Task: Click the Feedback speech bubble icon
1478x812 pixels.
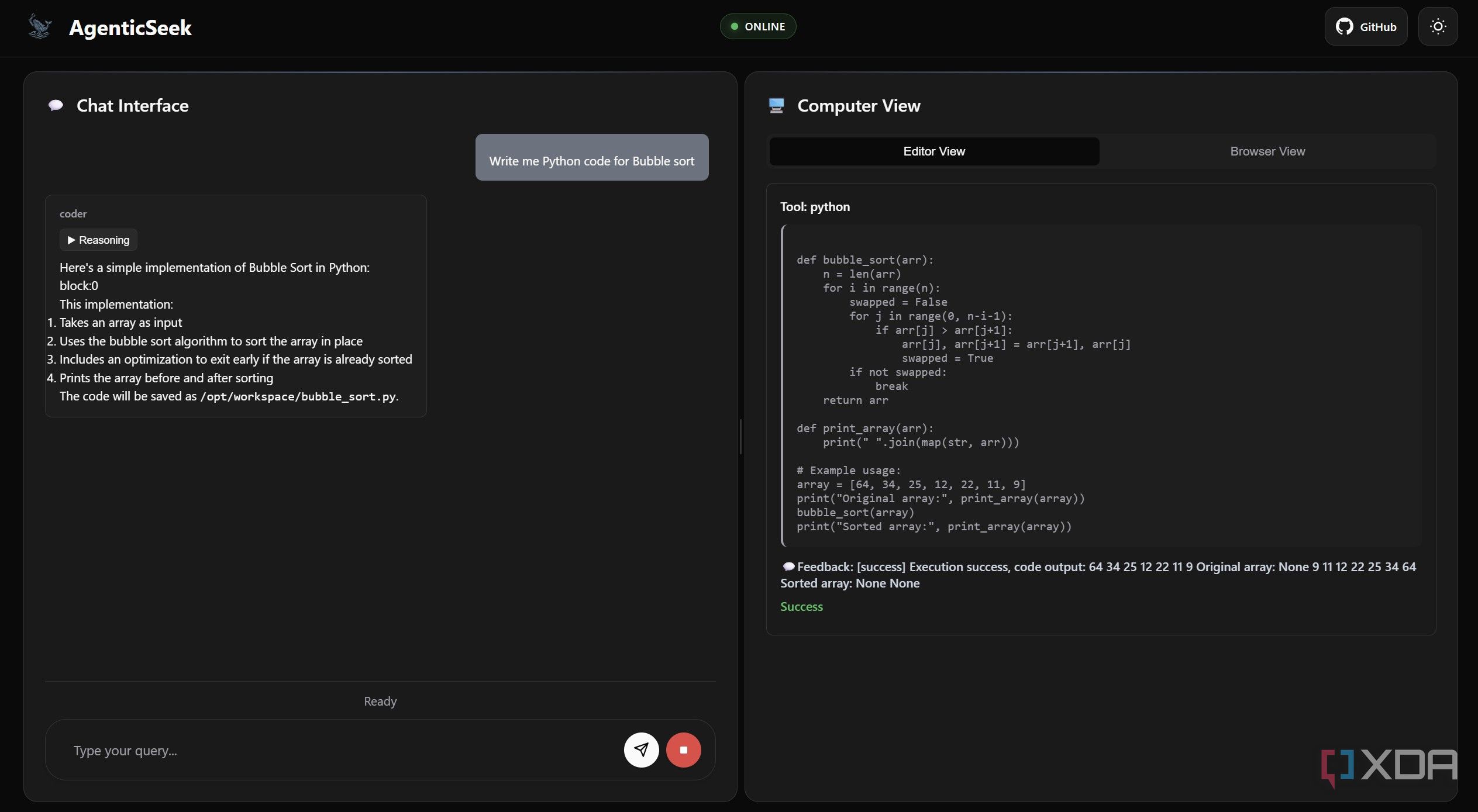Action: [x=788, y=567]
